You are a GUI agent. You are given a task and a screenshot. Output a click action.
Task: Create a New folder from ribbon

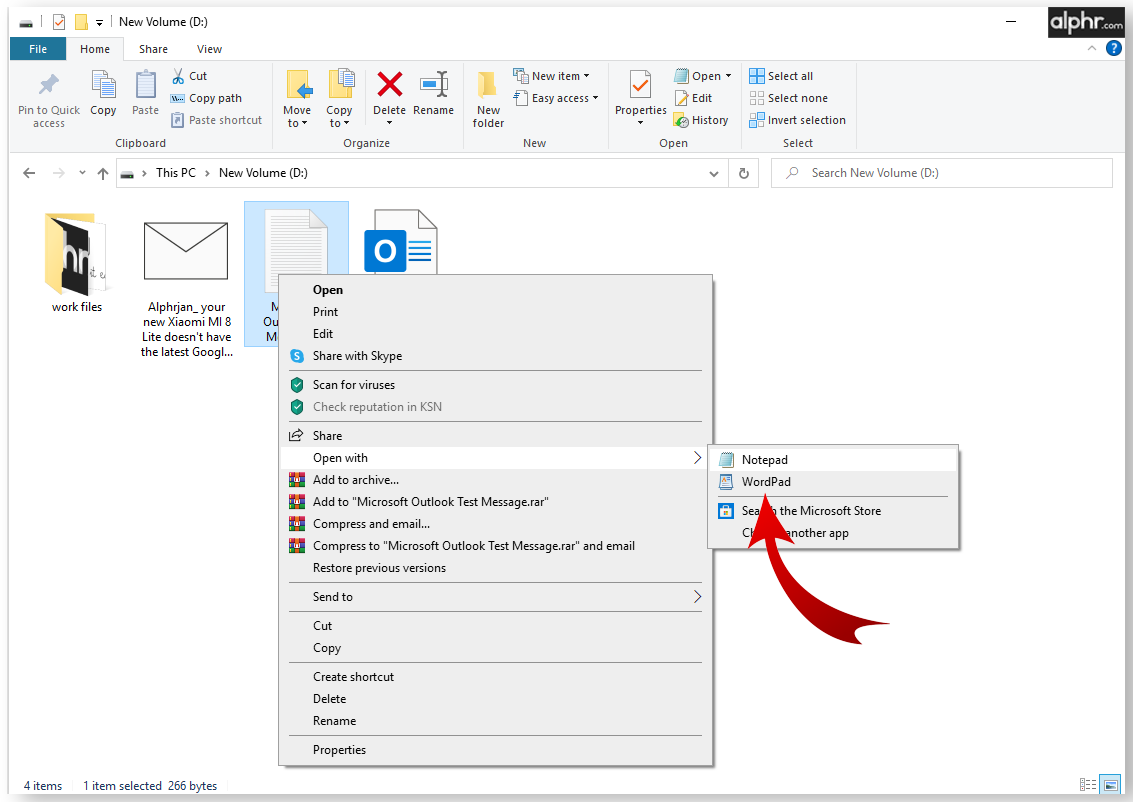point(488,100)
